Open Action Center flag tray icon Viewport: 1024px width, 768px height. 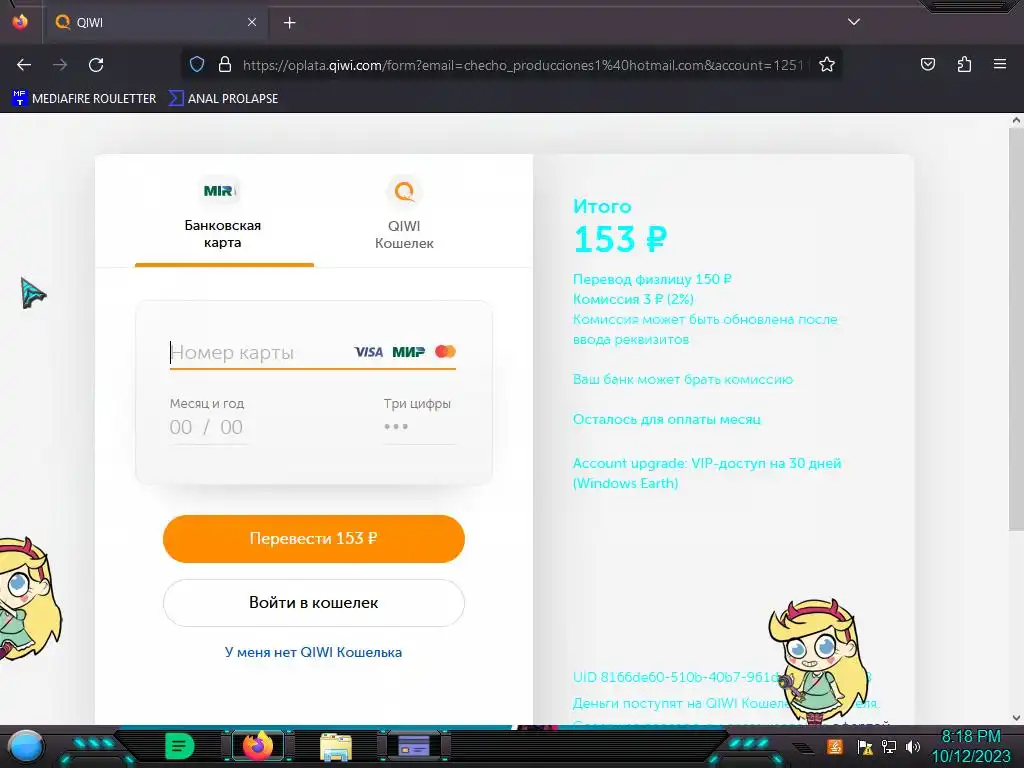click(865, 746)
